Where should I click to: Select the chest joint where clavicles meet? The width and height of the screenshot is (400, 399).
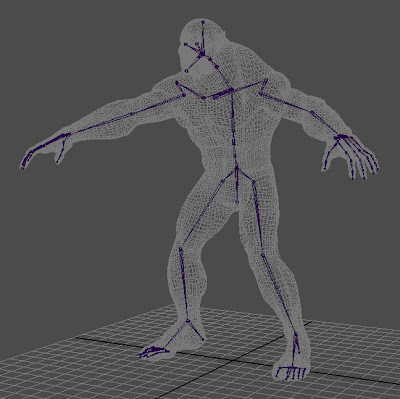(231, 90)
